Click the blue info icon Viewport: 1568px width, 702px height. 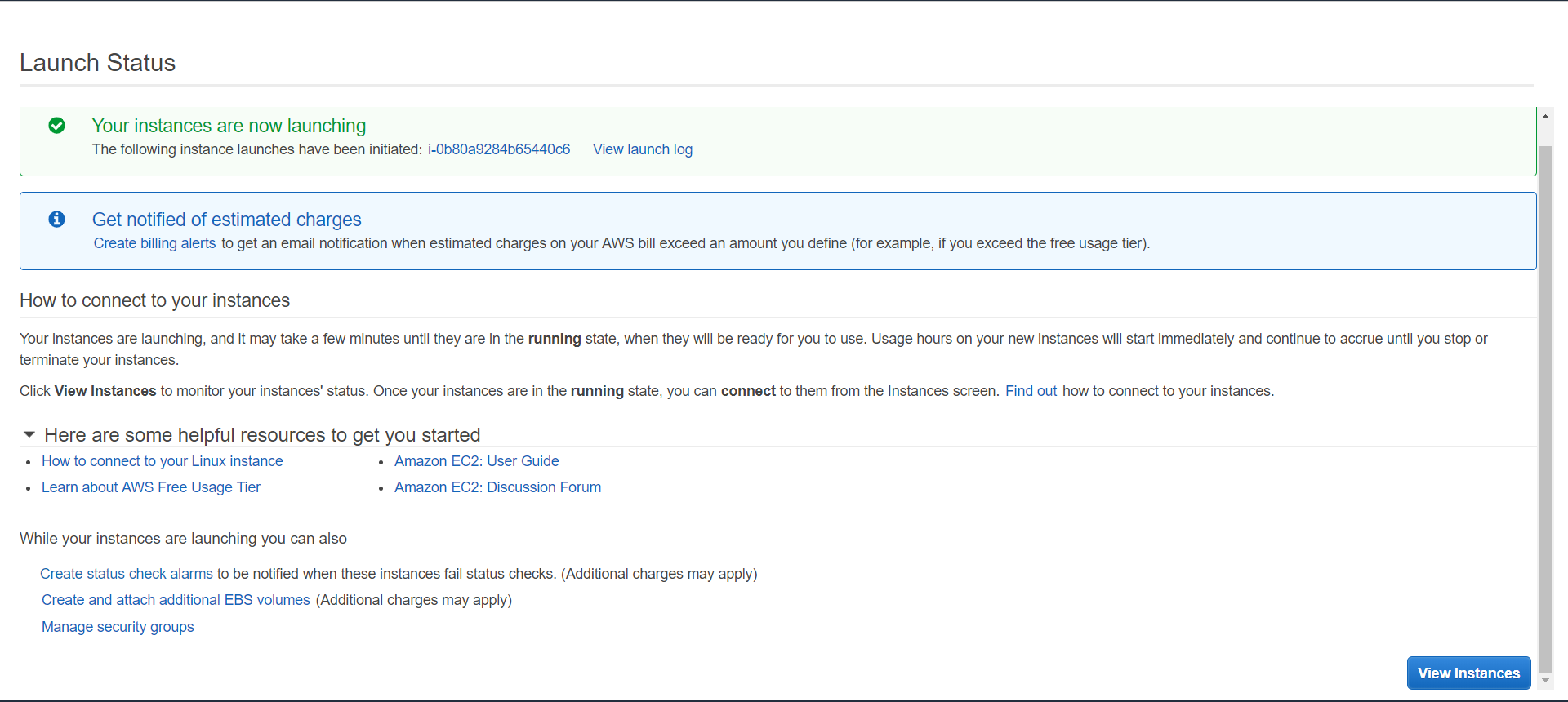56,220
